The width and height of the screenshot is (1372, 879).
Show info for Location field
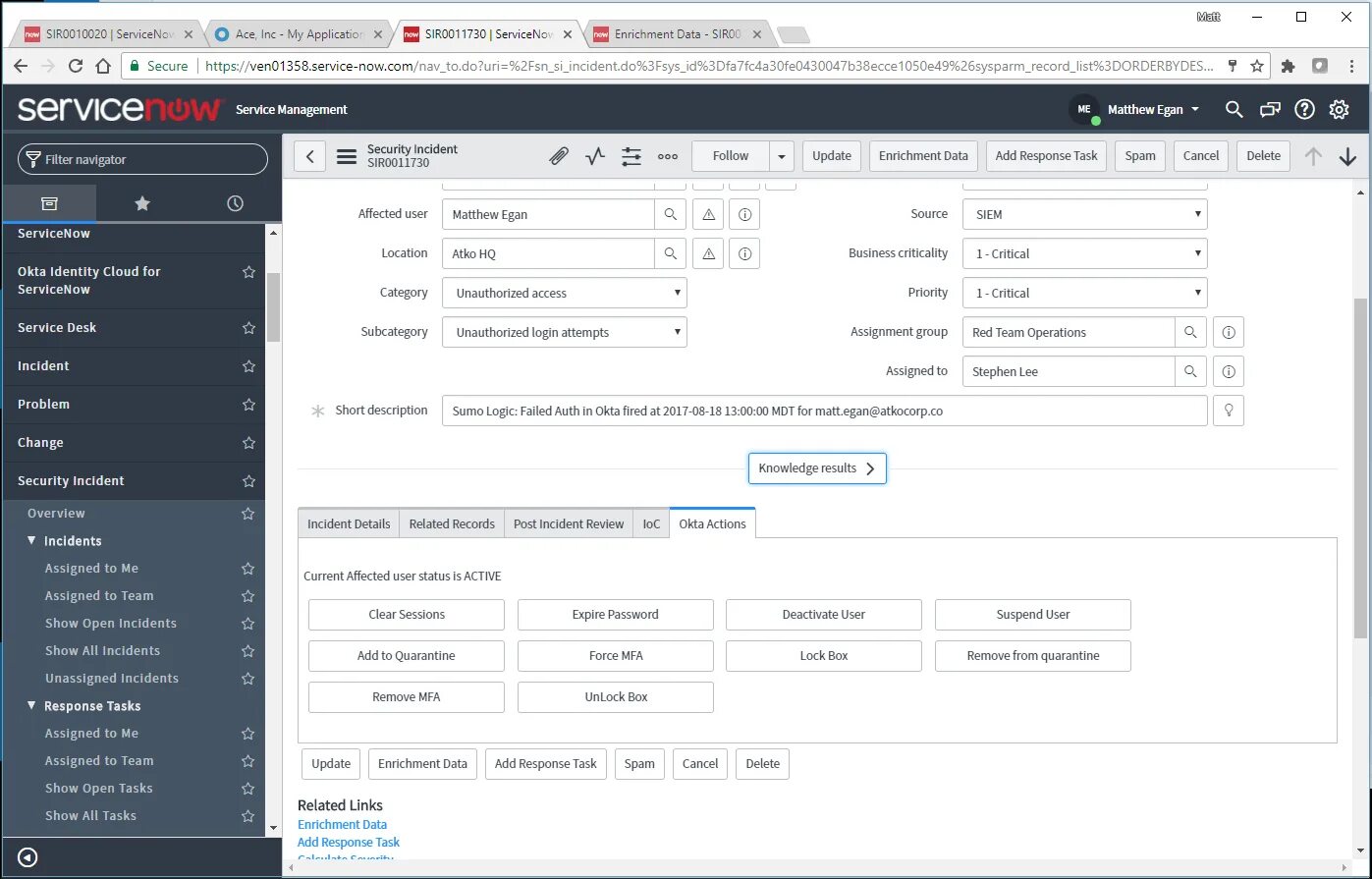744,253
